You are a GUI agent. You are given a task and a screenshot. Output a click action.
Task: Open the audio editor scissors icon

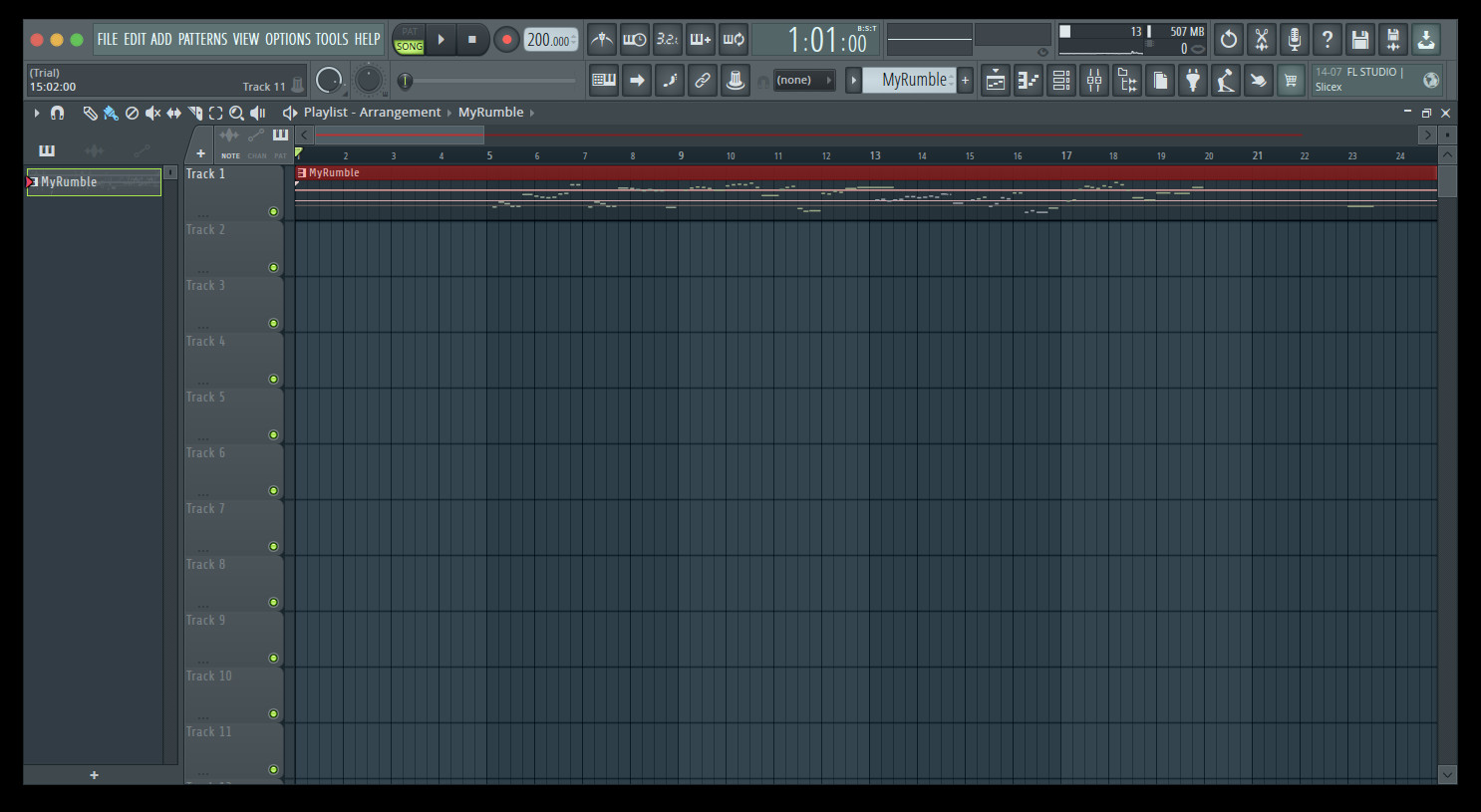(x=1262, y=40)
